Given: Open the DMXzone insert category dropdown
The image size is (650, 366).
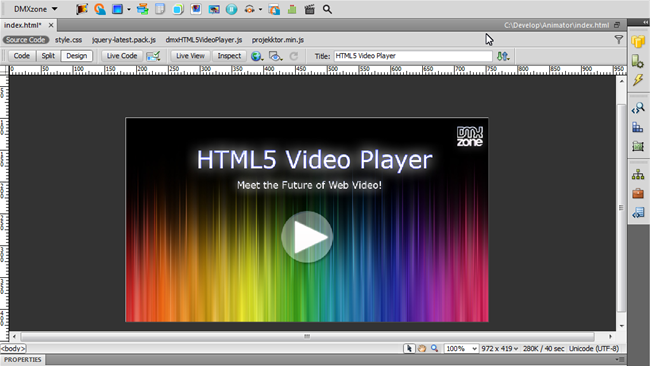Looking at the screenshot, I should (35, 9).
